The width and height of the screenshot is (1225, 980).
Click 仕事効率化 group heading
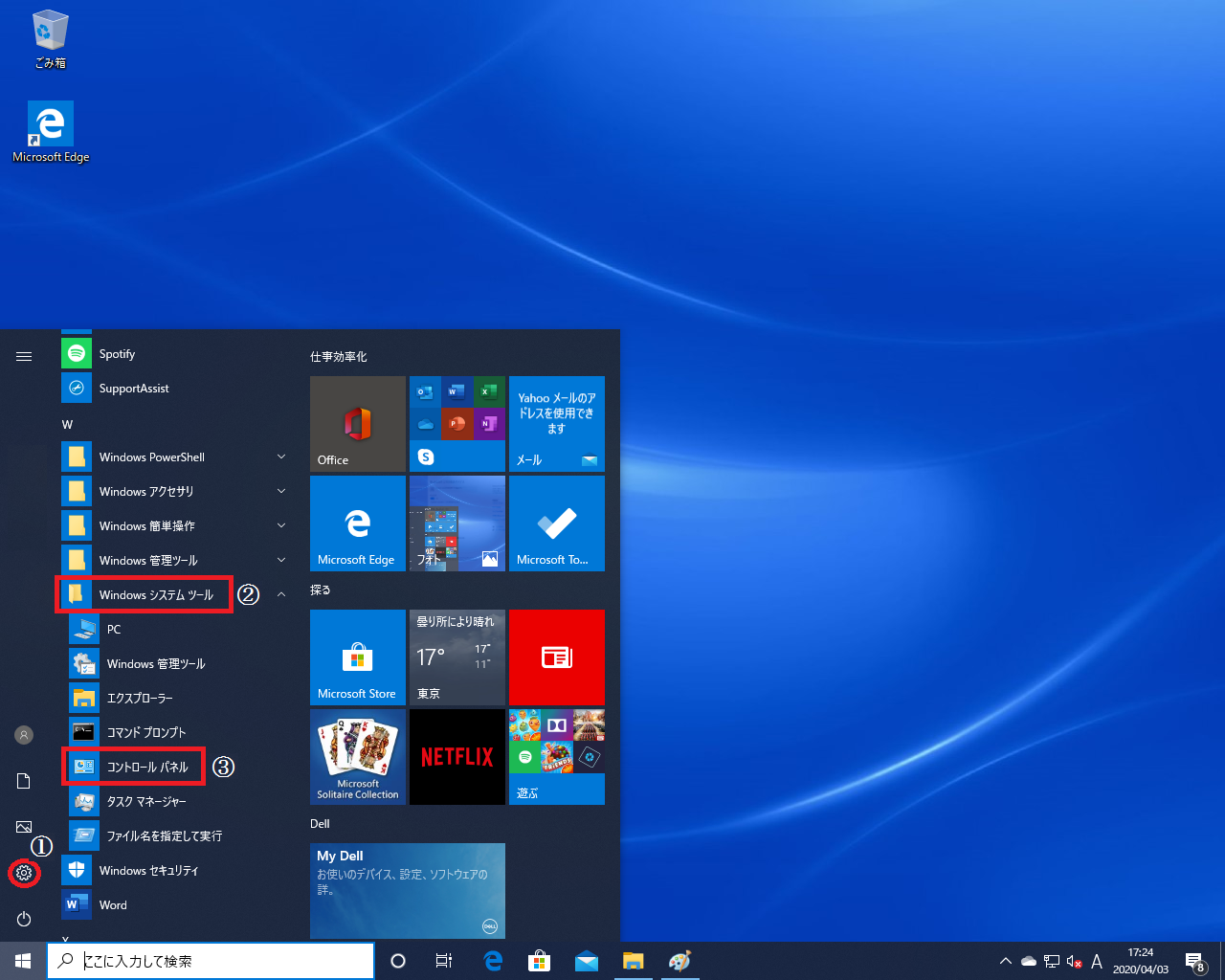339,357
